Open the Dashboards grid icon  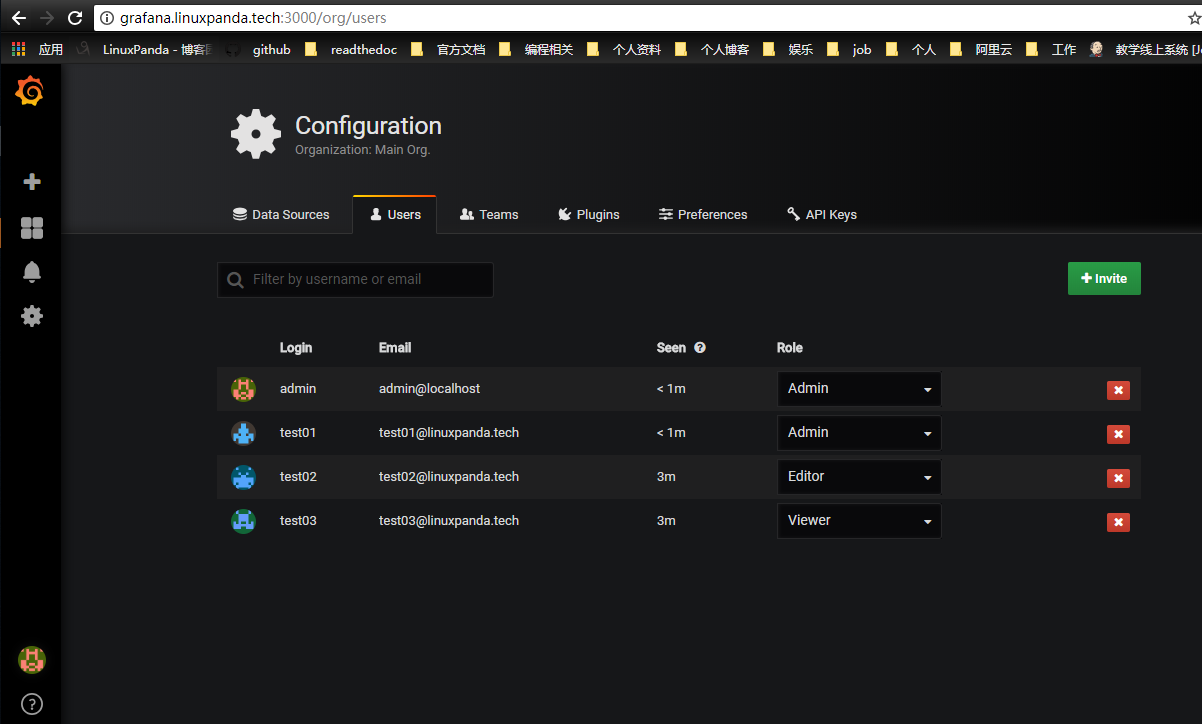pos(32,228)
